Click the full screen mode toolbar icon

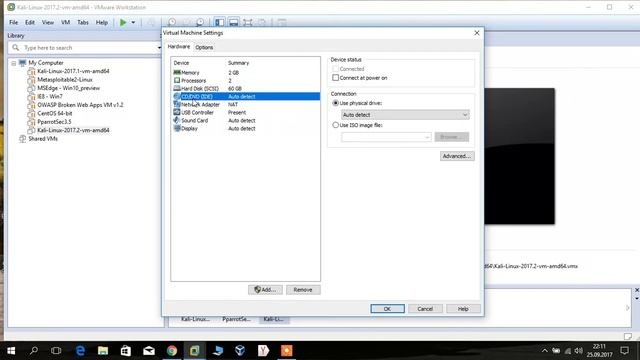click(x=247, y=22)
